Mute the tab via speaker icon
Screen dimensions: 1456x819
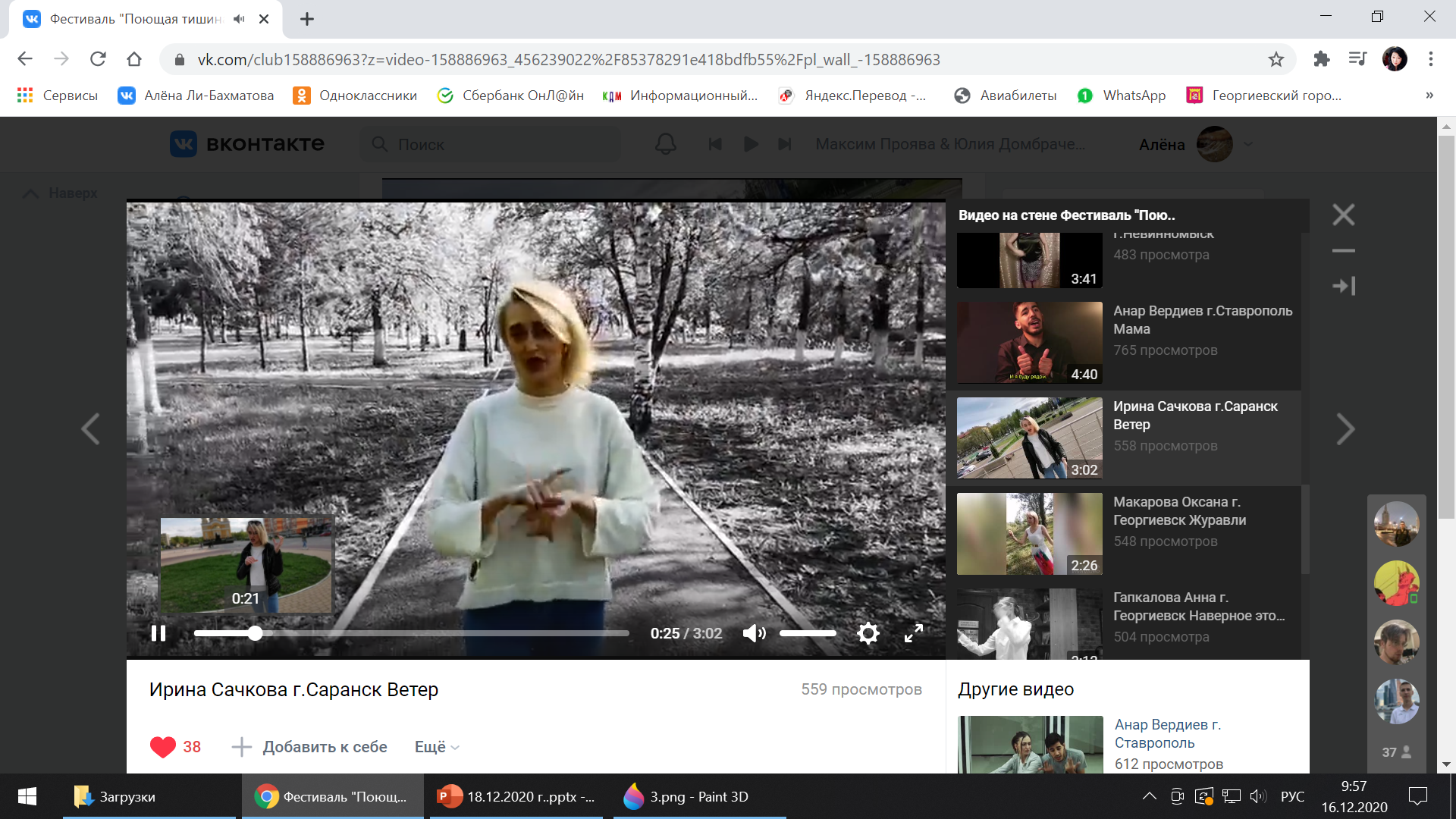239,19
